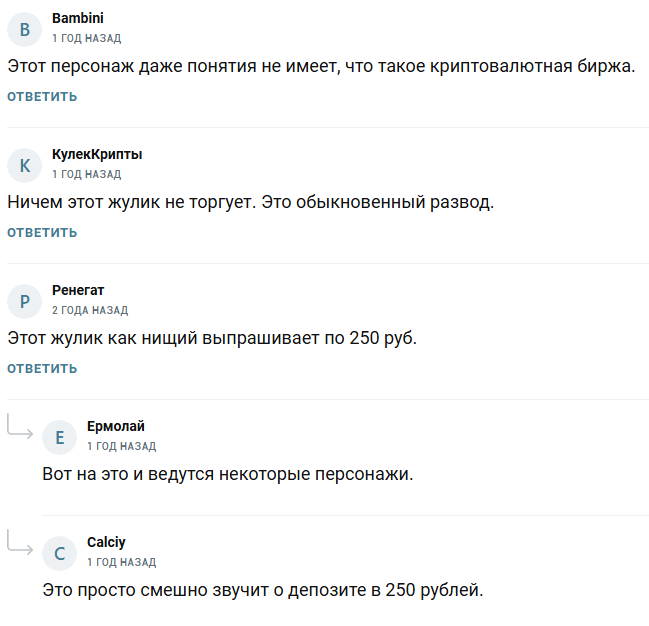
Task: Select Calciy's avatar with letter C
Action: click(60, 553)
